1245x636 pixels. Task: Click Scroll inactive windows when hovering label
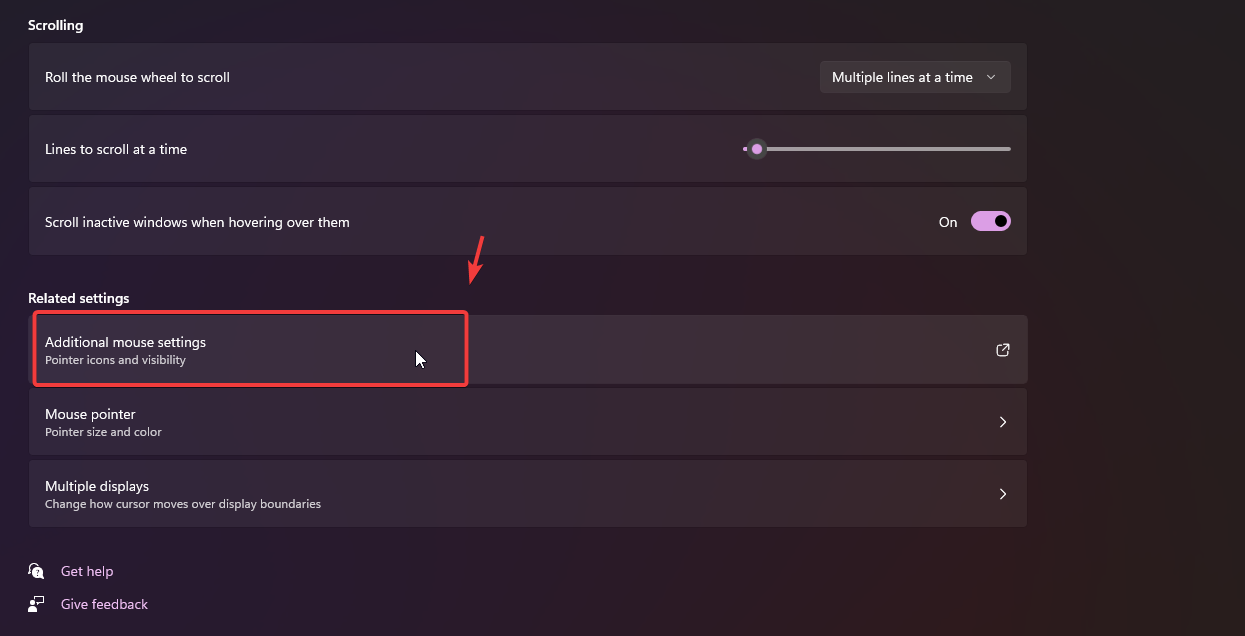pyautogui.click(x=197, y=222)
